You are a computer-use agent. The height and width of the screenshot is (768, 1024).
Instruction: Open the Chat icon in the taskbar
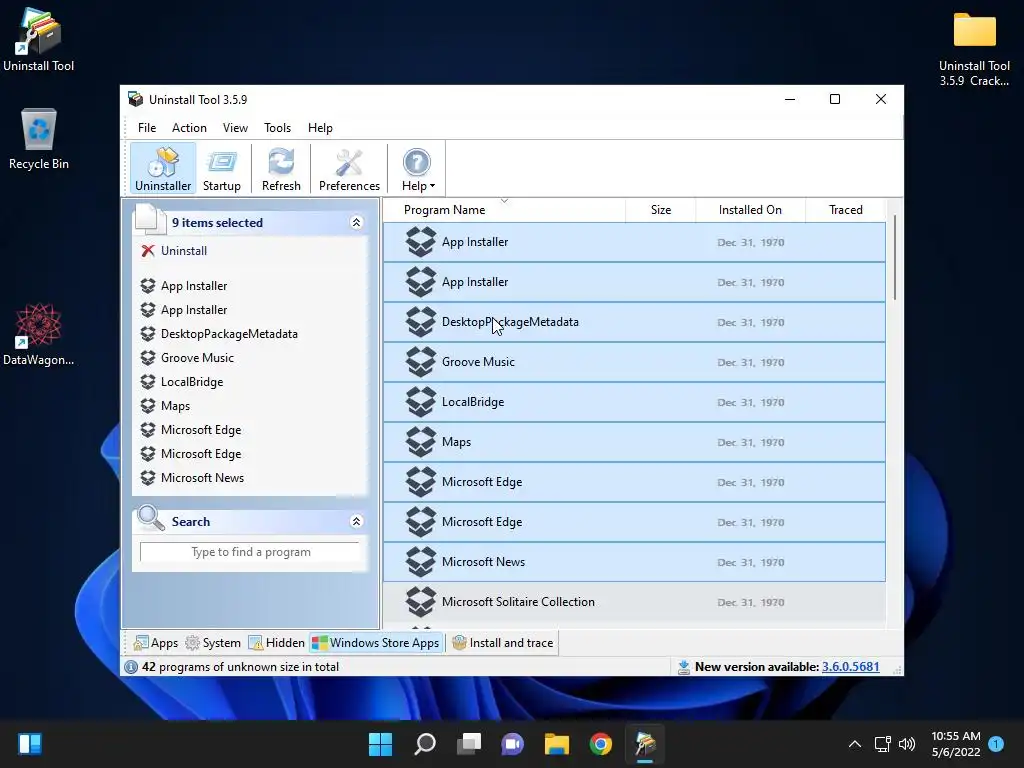click(x=513, y=744)
